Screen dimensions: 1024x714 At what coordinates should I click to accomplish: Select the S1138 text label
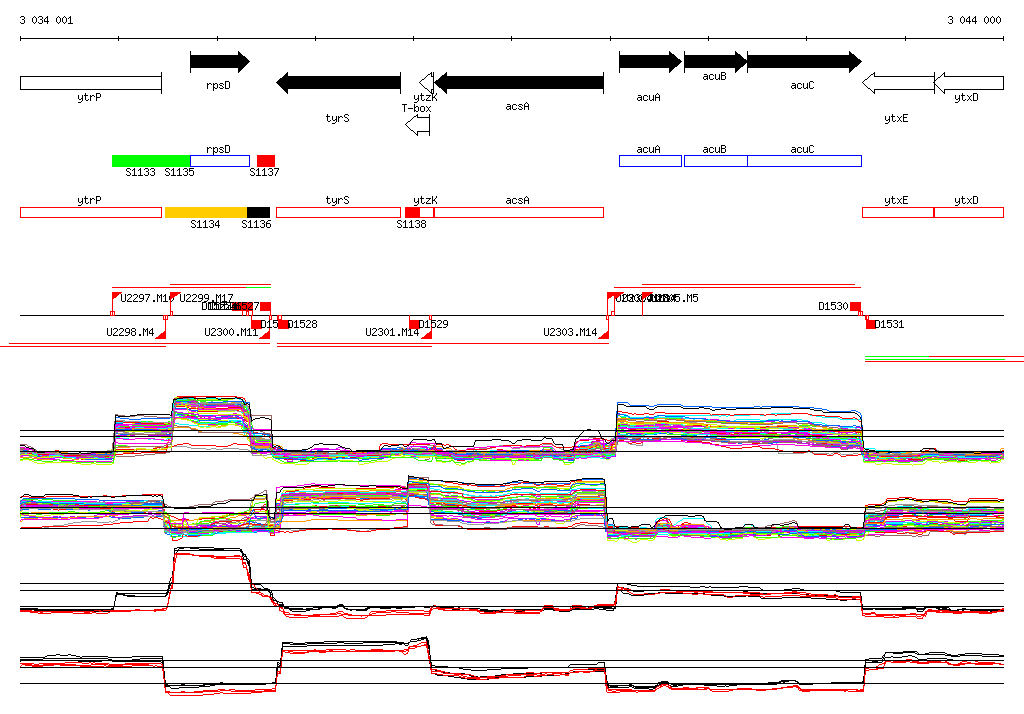click(411, 224)
